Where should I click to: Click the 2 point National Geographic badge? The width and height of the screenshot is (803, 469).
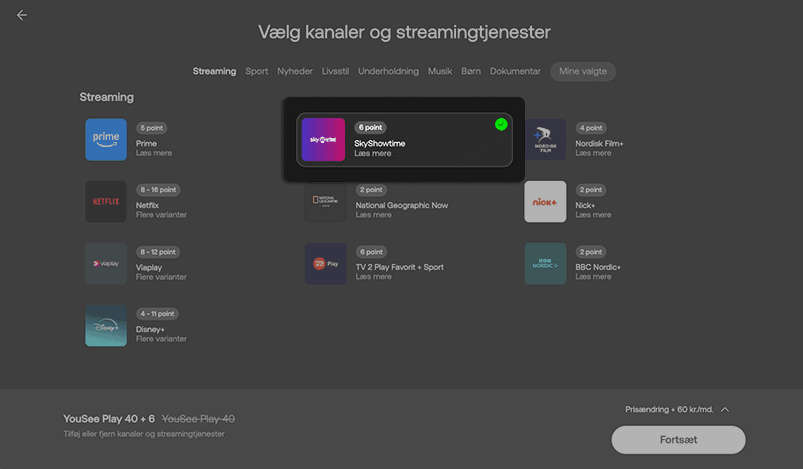tap(371, 190)
